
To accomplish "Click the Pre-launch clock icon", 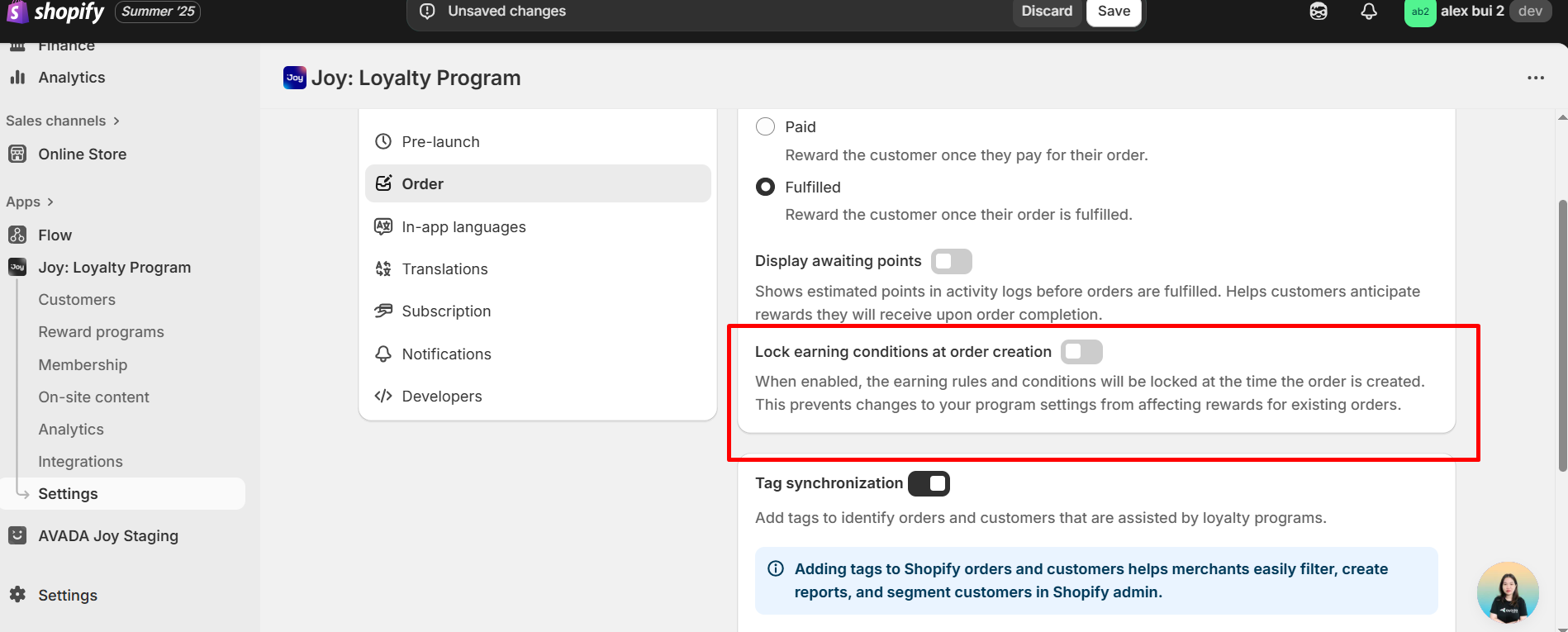I will coord(383,141).
